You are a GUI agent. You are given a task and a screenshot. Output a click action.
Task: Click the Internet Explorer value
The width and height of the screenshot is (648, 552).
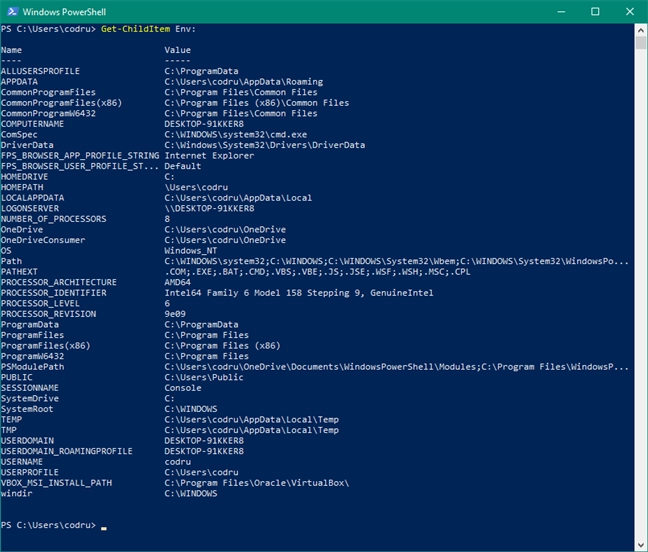point(209,156)
